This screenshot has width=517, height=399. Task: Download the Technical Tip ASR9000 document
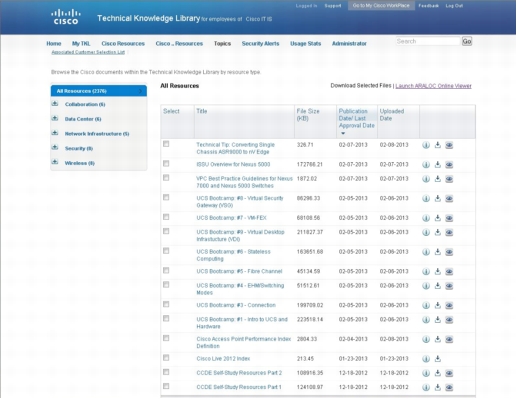(x=438, y=145)
